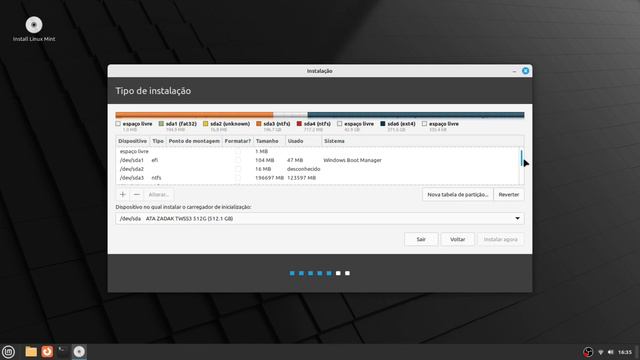Screen dimensions: 640x360
Task: Launch the file manager from the panel
Action: click(x=31, y=351)
